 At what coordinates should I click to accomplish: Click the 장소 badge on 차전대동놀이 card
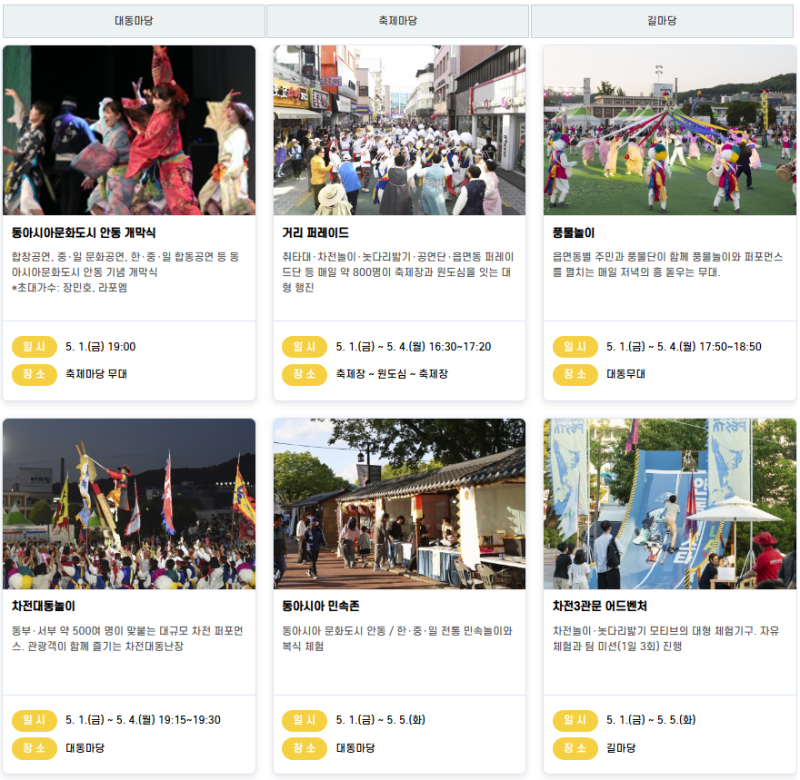point(34,748)
